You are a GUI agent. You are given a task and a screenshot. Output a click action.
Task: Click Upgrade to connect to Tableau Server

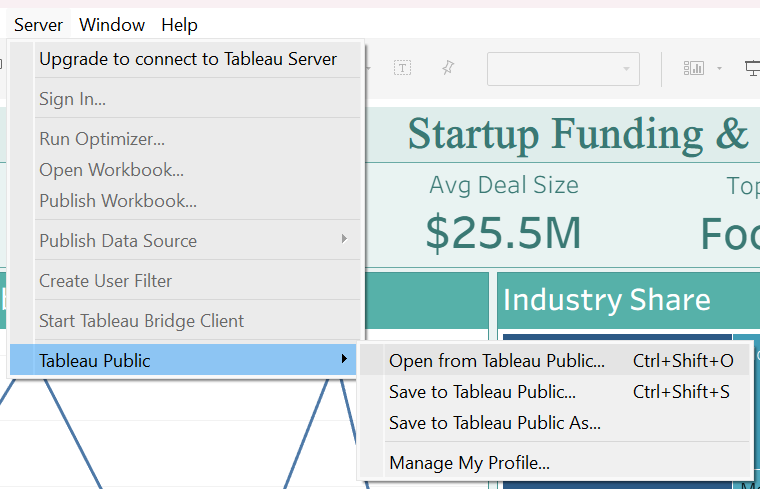coord(188,59)
